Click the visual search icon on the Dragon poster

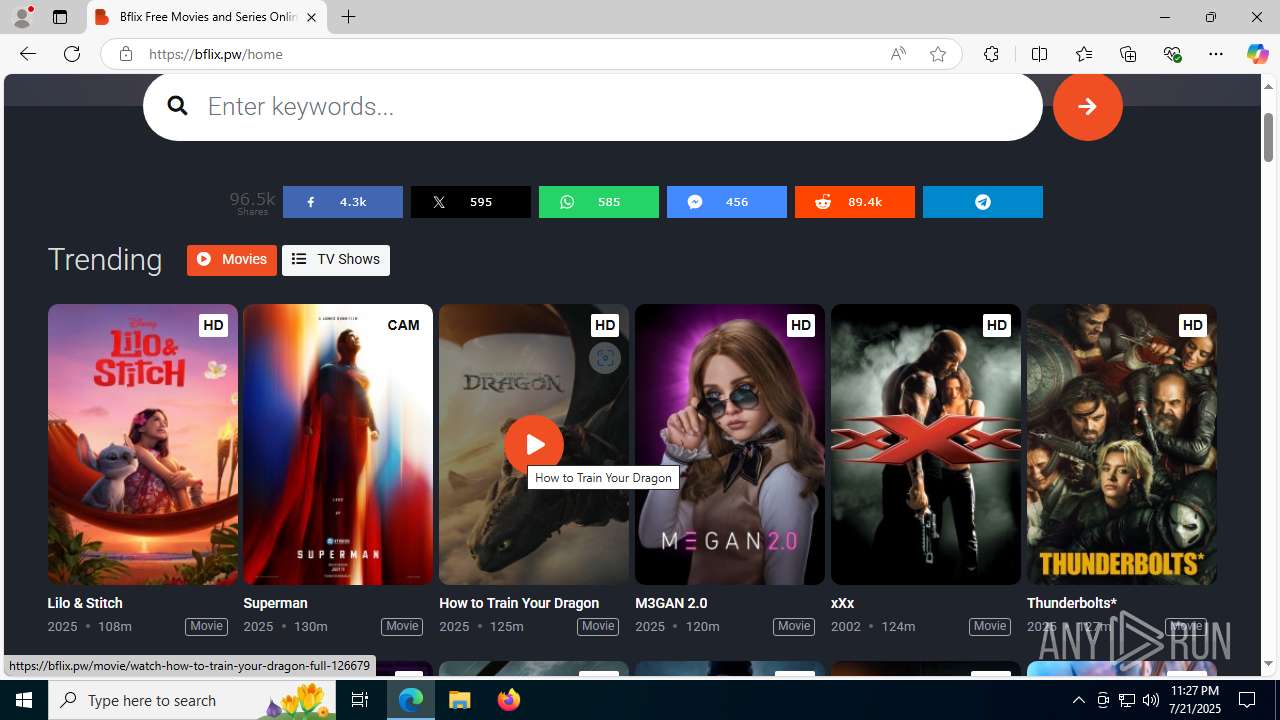(x=604, y=358)
